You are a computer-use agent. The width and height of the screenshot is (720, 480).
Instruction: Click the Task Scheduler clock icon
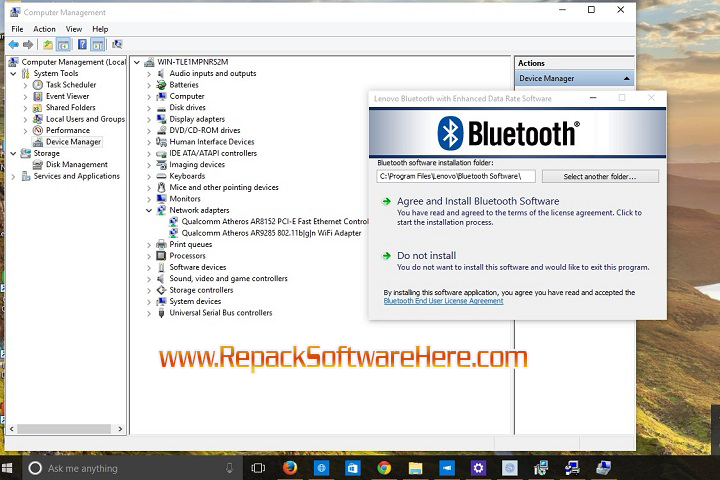click(38, 85)
